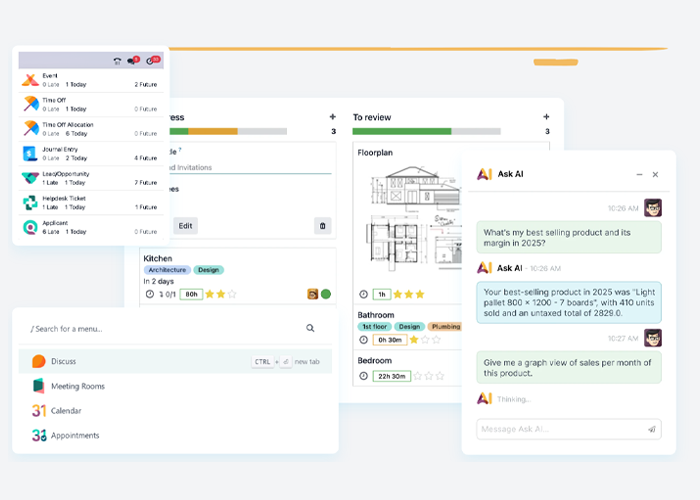
Task: Click the clock icon on Kitchen card
Action: click(x=150, y=294)
